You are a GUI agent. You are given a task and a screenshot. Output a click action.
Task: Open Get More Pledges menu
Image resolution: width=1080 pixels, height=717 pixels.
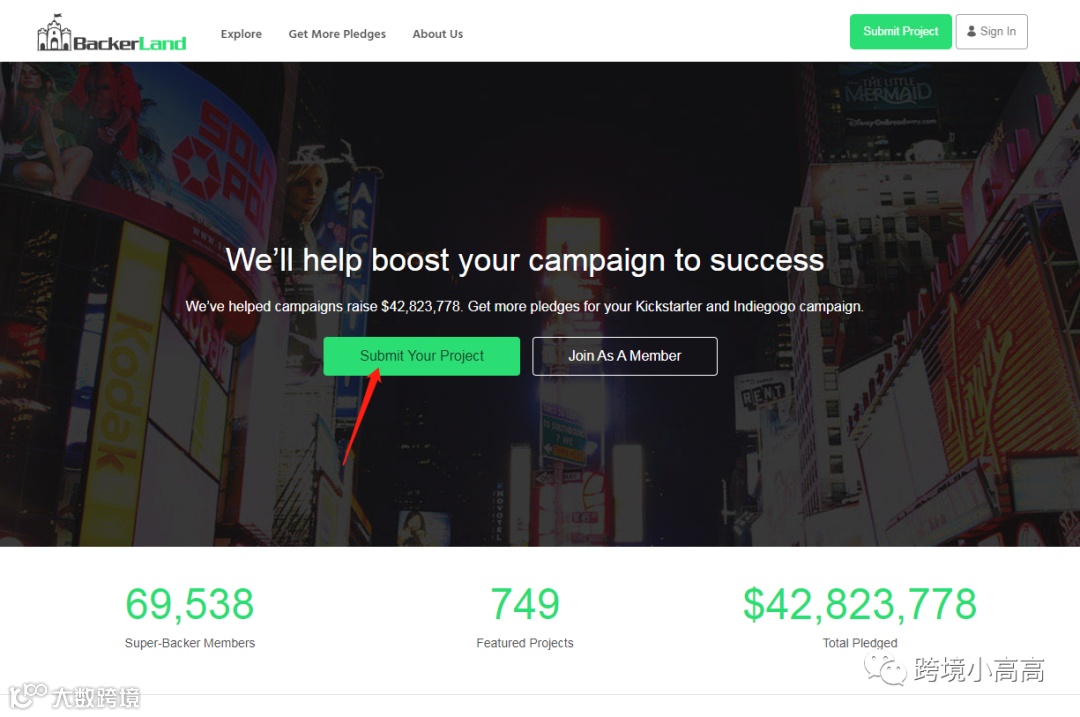tap(337, 34)
